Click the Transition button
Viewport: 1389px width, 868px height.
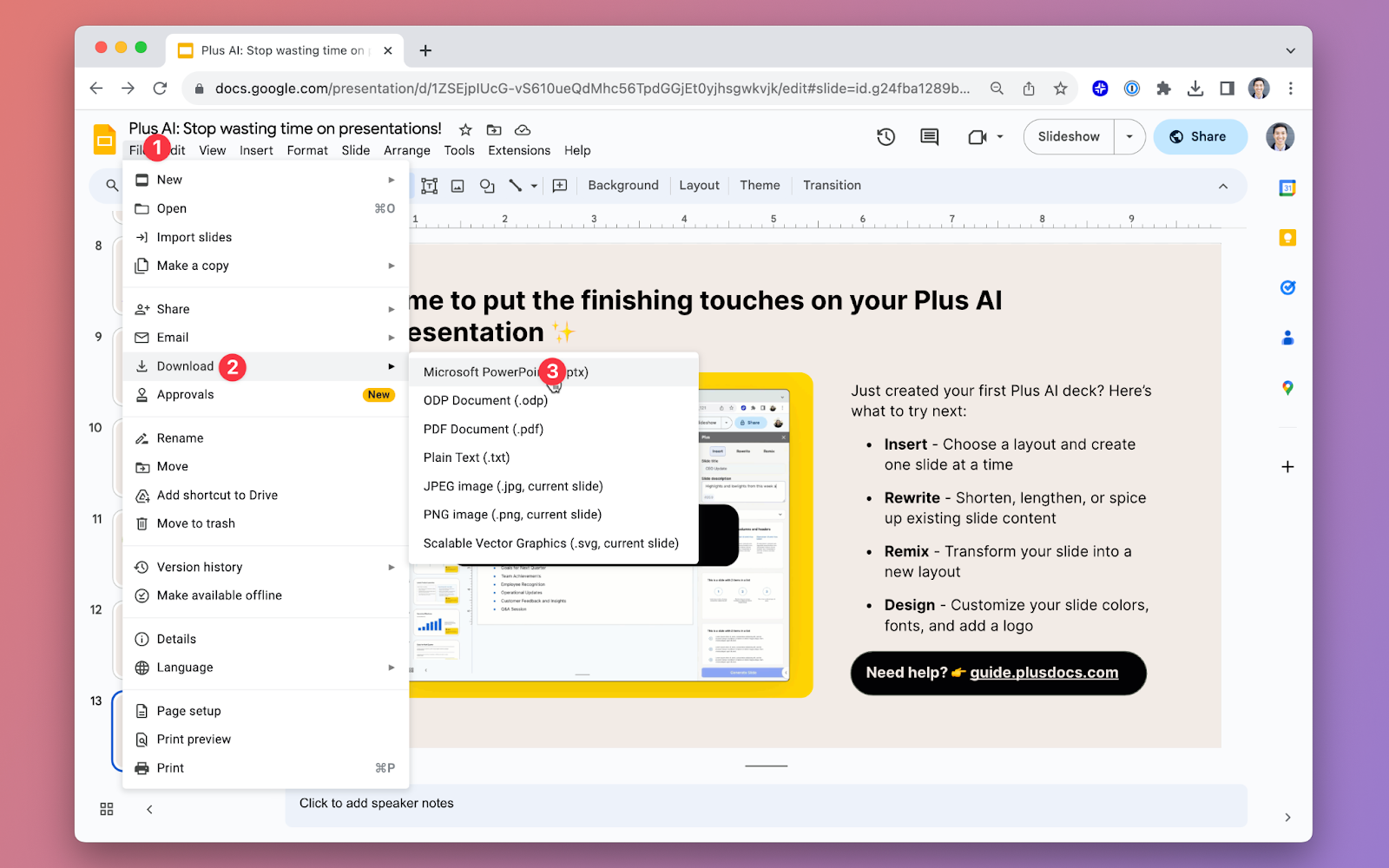pyautogui.click(x=832, y=186)
